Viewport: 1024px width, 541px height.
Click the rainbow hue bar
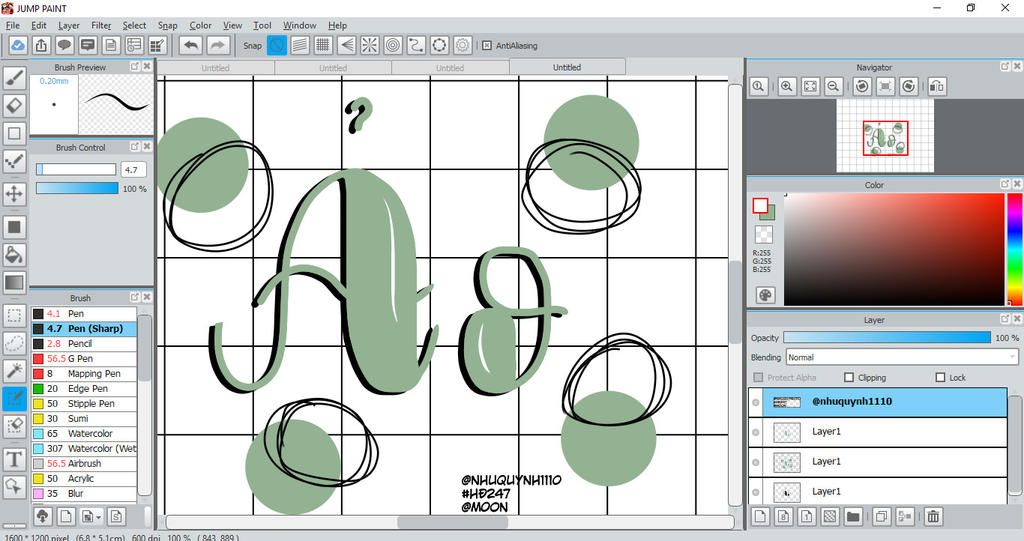coord(1015,250)
